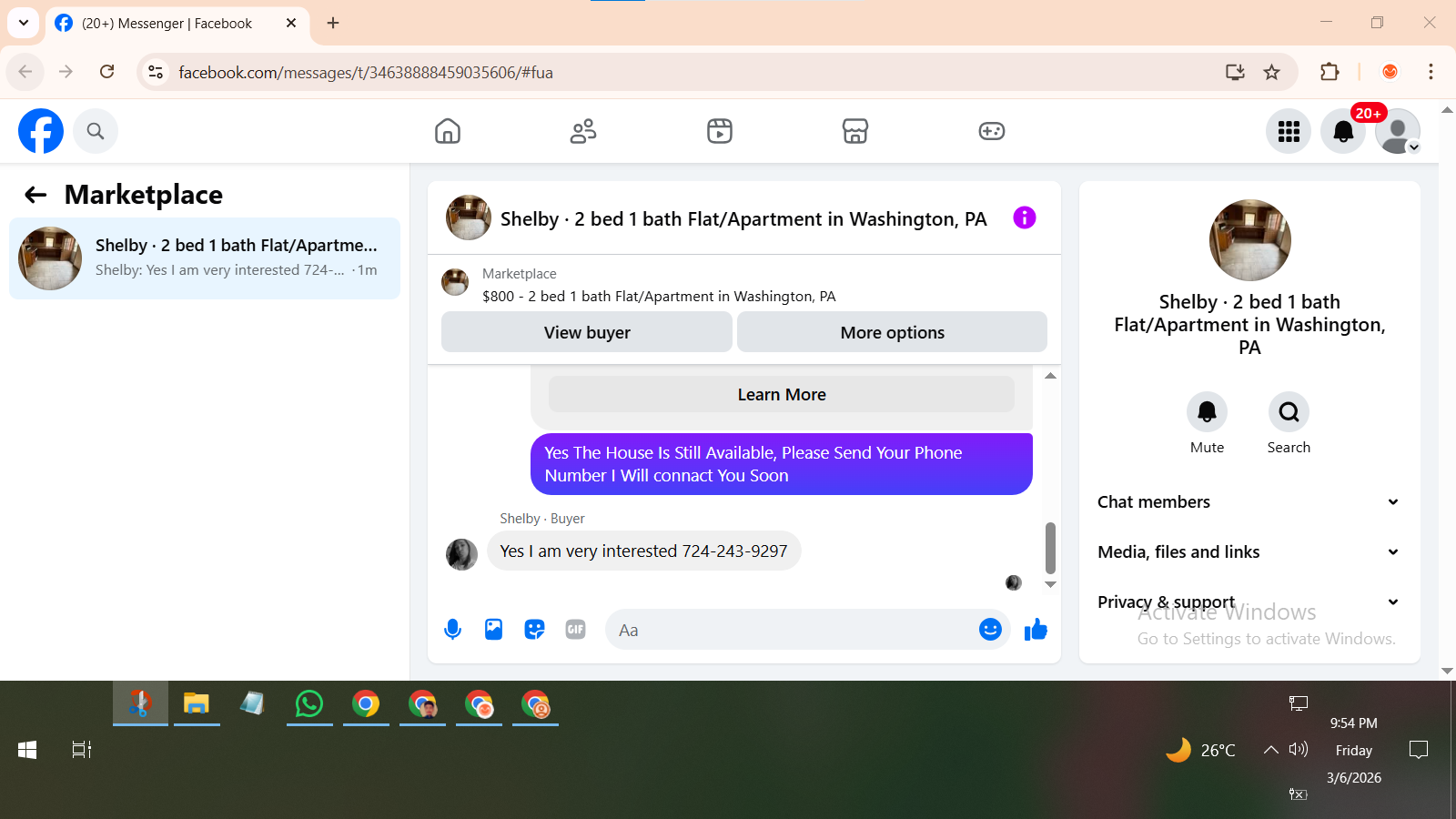Image resolution: width=1456 pixels, height=819 pixels.
Task: Open File Explorer from taskbar
Action: tap(197, 703)
